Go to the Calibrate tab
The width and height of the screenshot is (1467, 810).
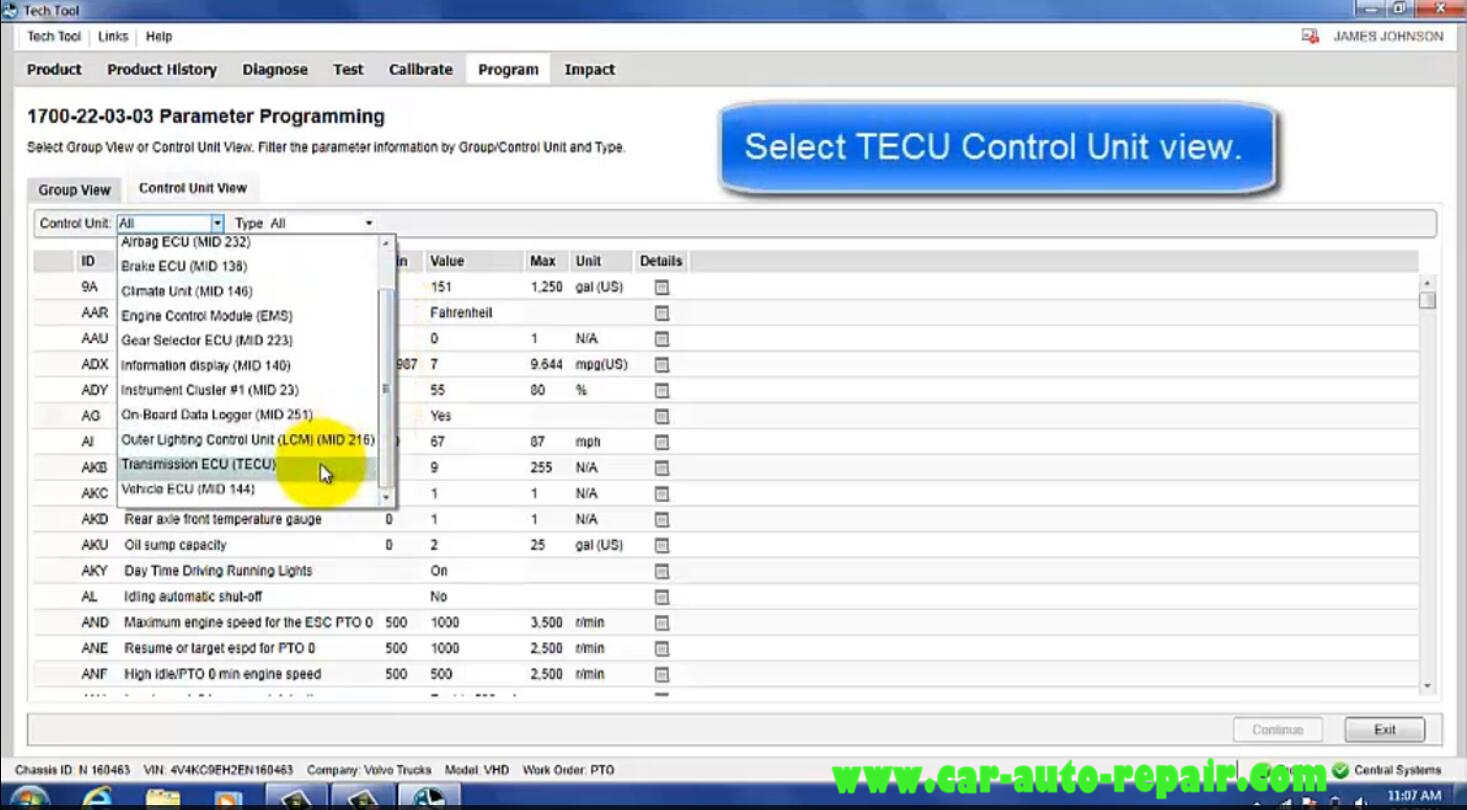pos(420,69)
